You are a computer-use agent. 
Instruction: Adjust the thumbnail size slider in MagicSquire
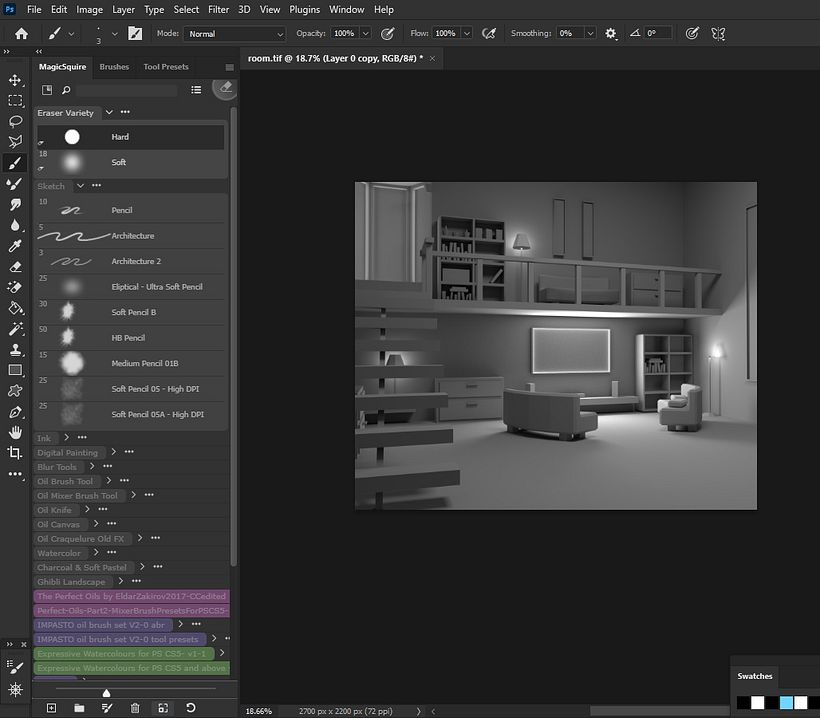coord(106,693)
